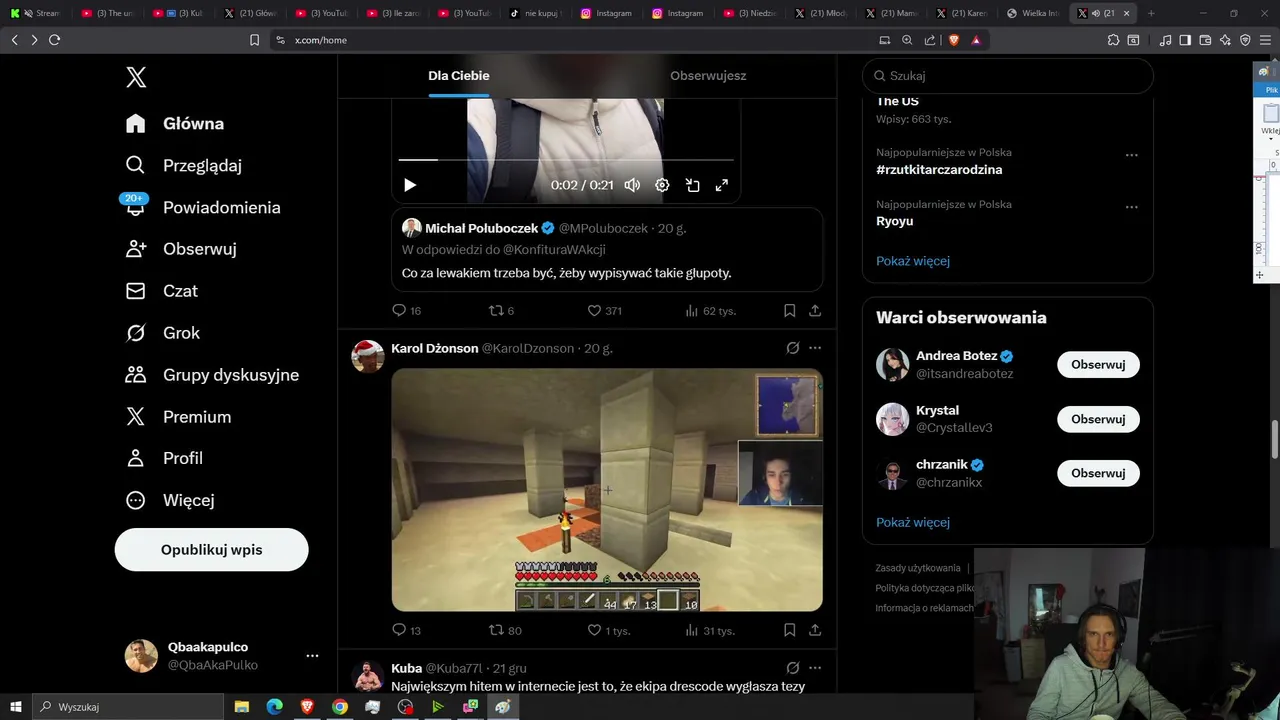Open Czat messages
The image size is (1280, 720).
[162, 291]
